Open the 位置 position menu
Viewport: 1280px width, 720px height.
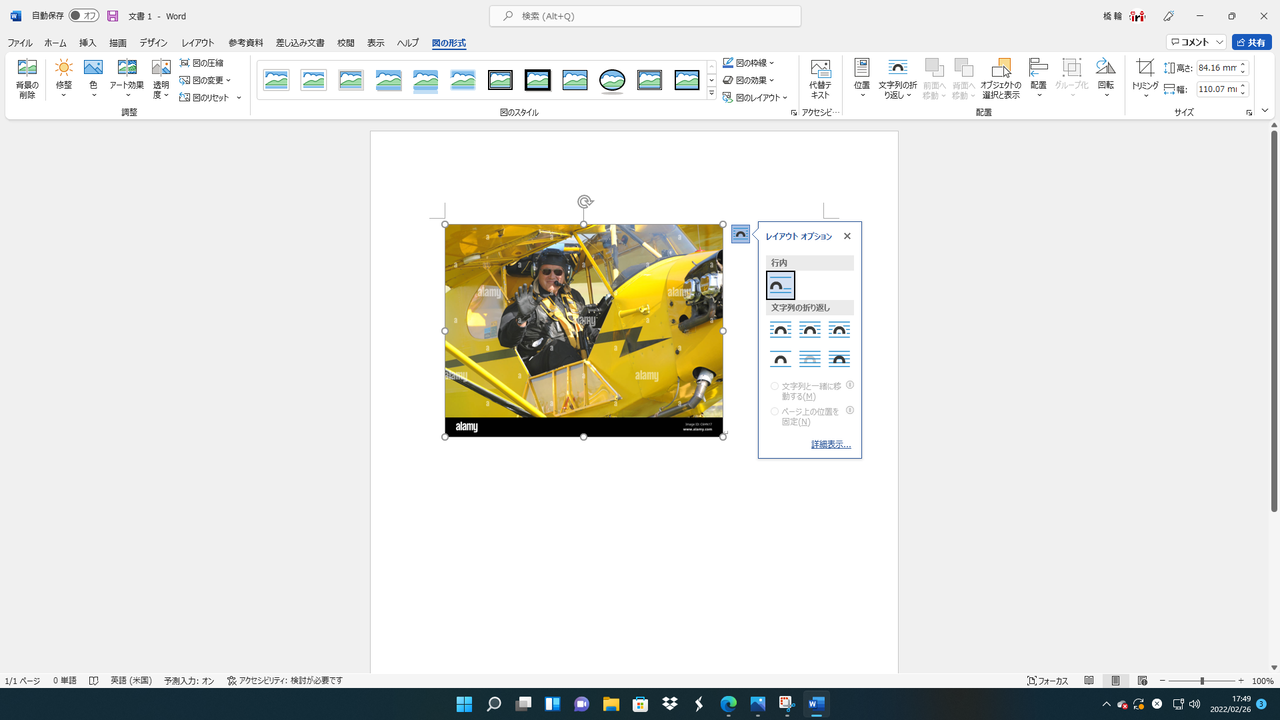tap(862, 79)
